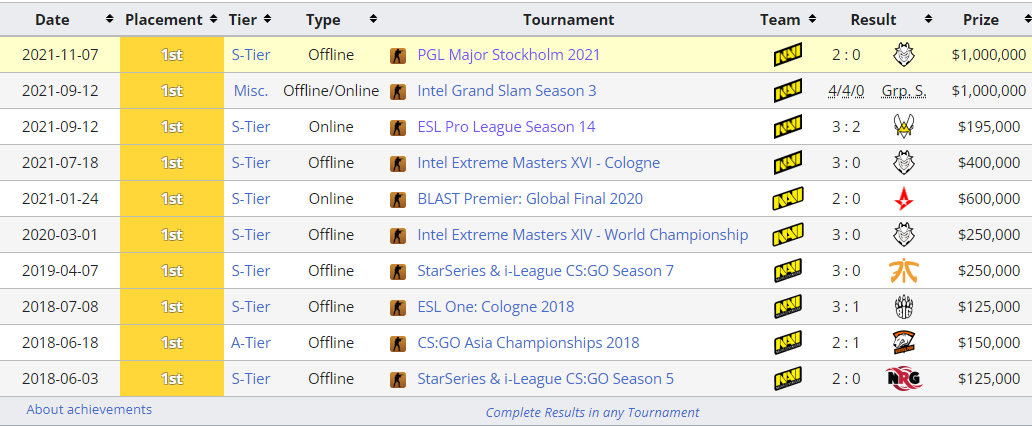This screenshot has height=426, width=1032.
Task: Click the gold 1st placement cell for 2021-11-07
Action: (x=171, y=55)
